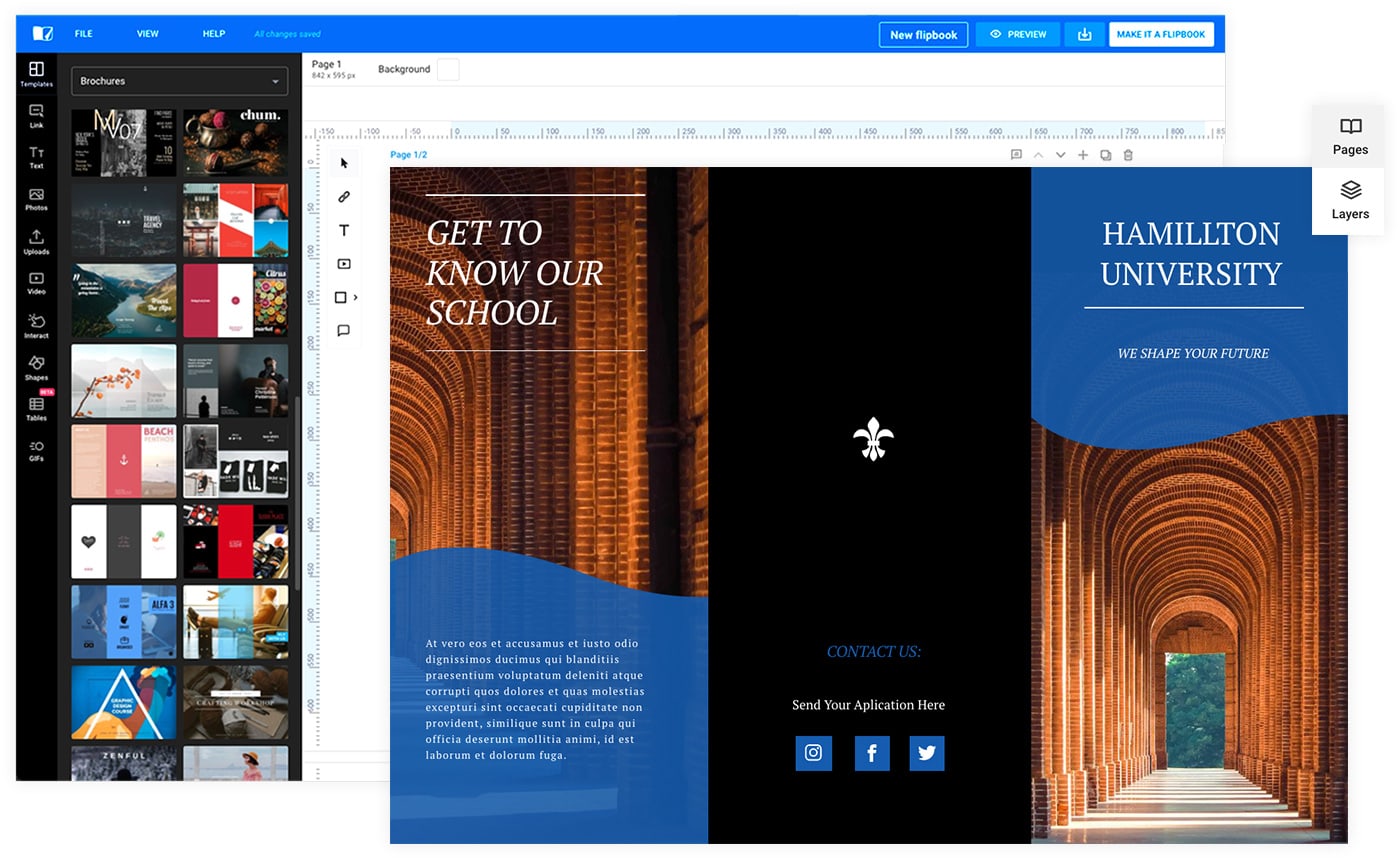Open the Photos panel in sidebar
This screenshot has height=860, width=1400.
[x=36, y=199]
